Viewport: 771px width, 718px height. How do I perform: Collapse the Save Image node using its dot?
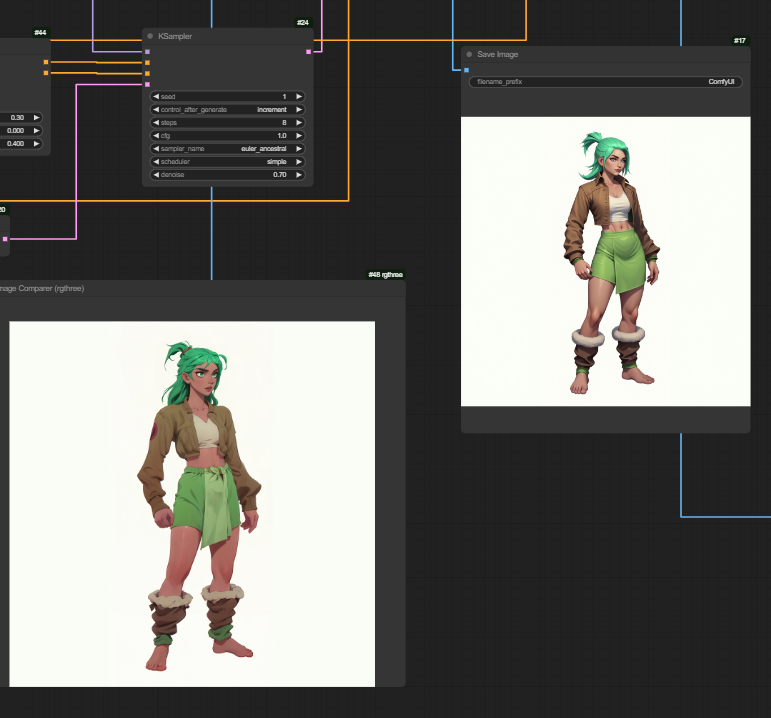click(469, 54)
